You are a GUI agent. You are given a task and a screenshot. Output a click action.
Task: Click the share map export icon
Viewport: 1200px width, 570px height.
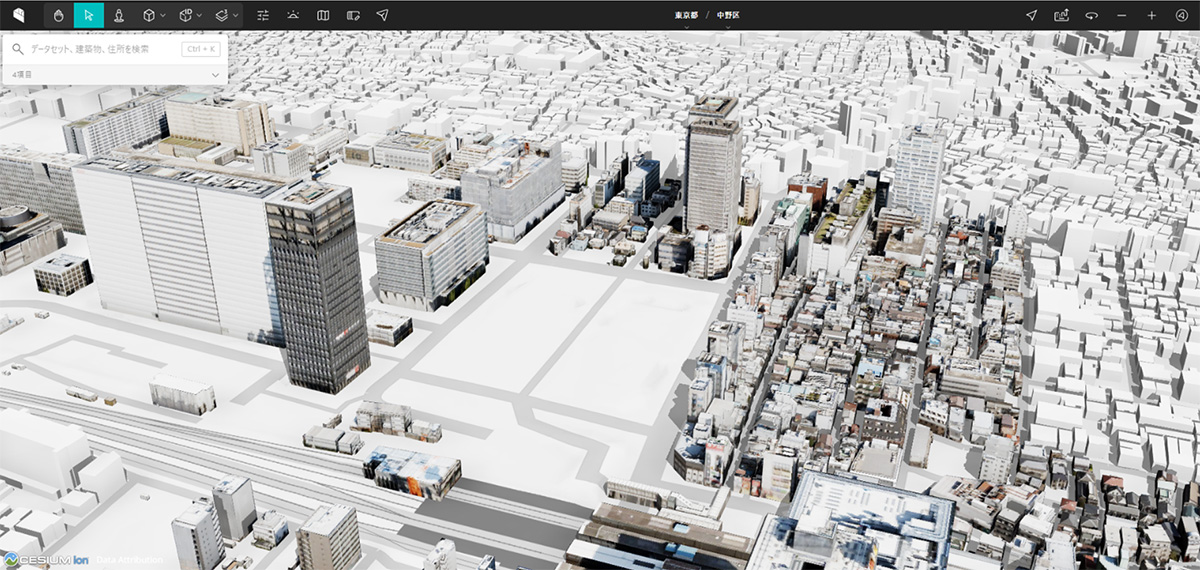coord(1061,15)
